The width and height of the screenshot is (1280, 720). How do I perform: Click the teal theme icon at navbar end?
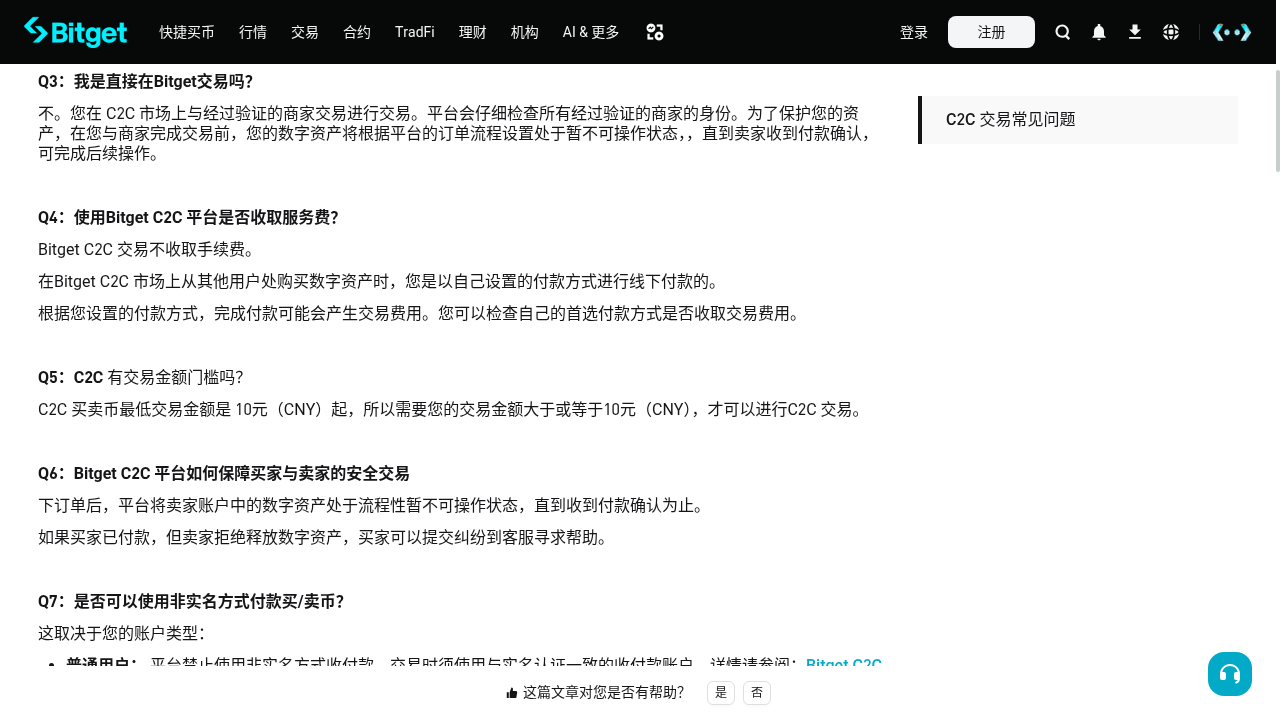(1232, 32)
